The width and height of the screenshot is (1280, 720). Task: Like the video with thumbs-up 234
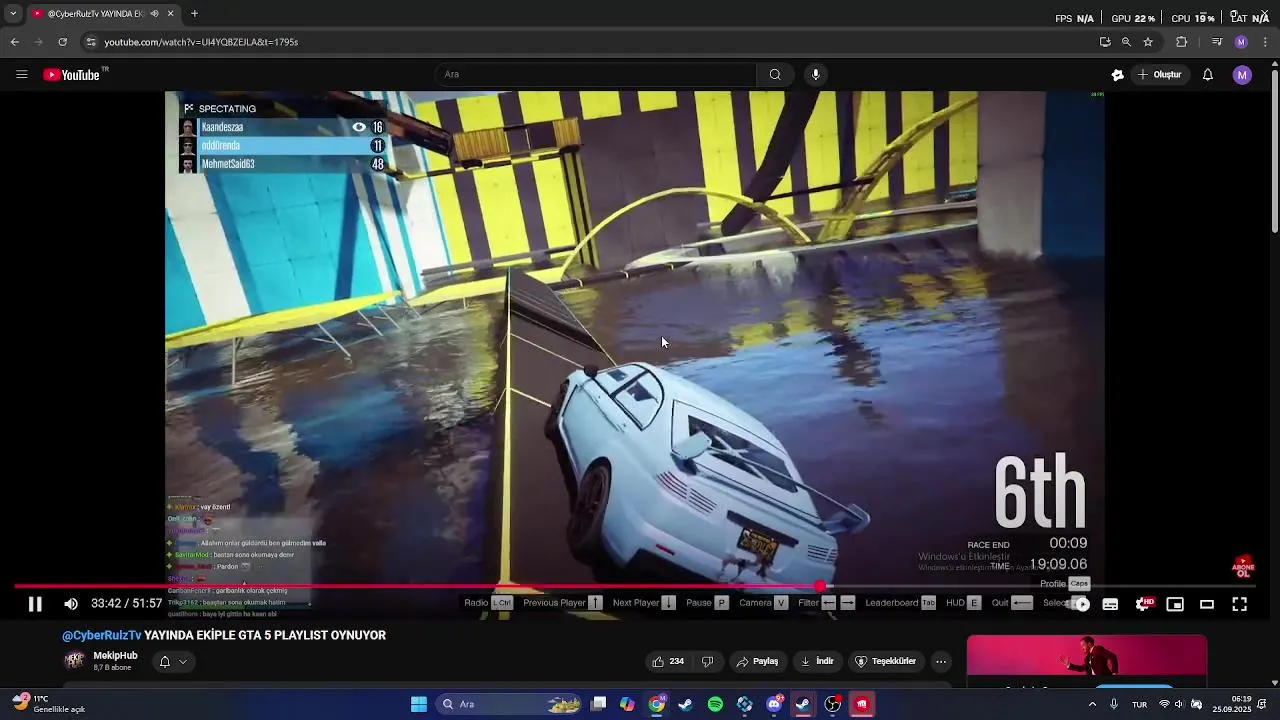pos(668,661)
